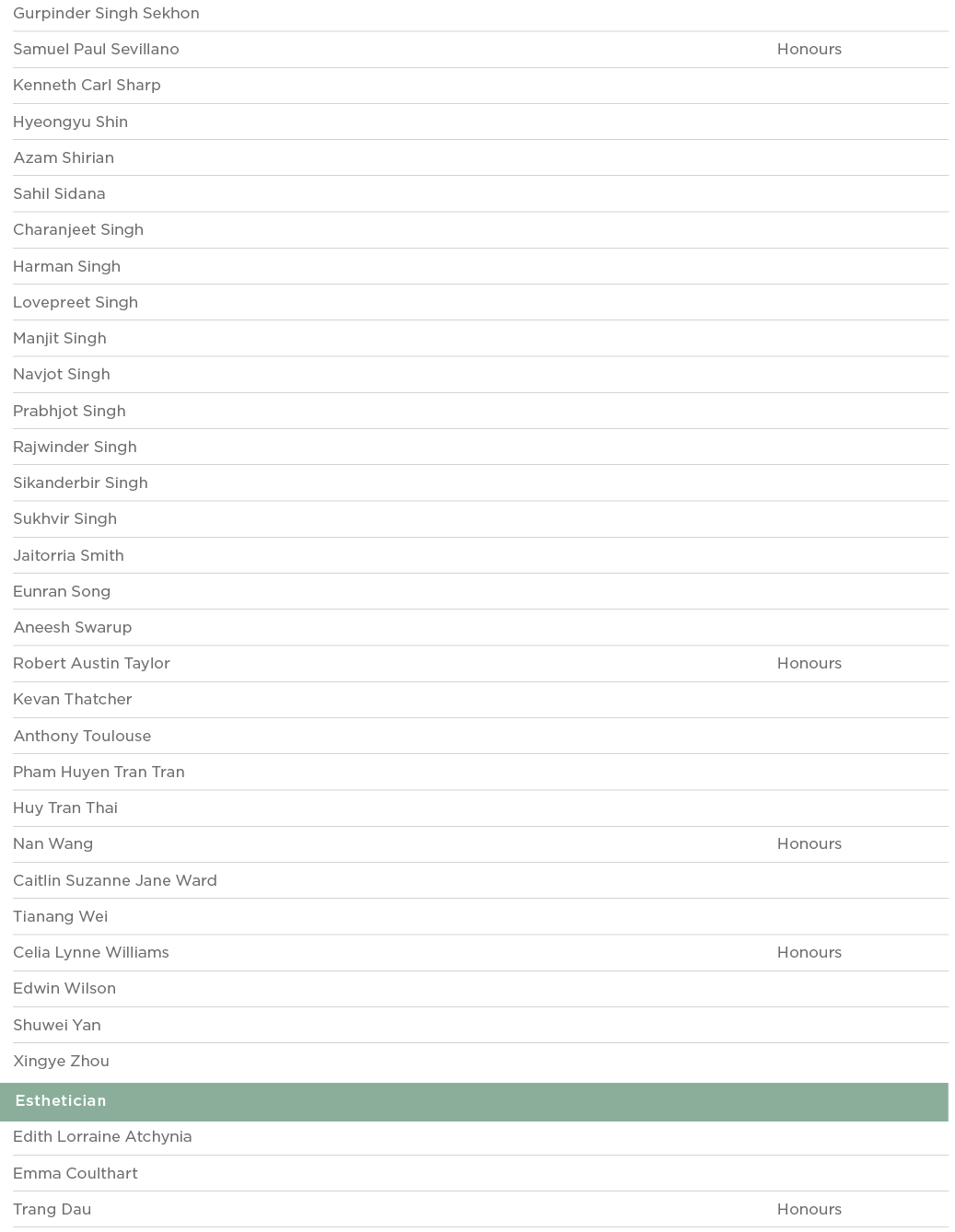Select Edith Lorraine Atchynia's name

[x=102, y=1136]
